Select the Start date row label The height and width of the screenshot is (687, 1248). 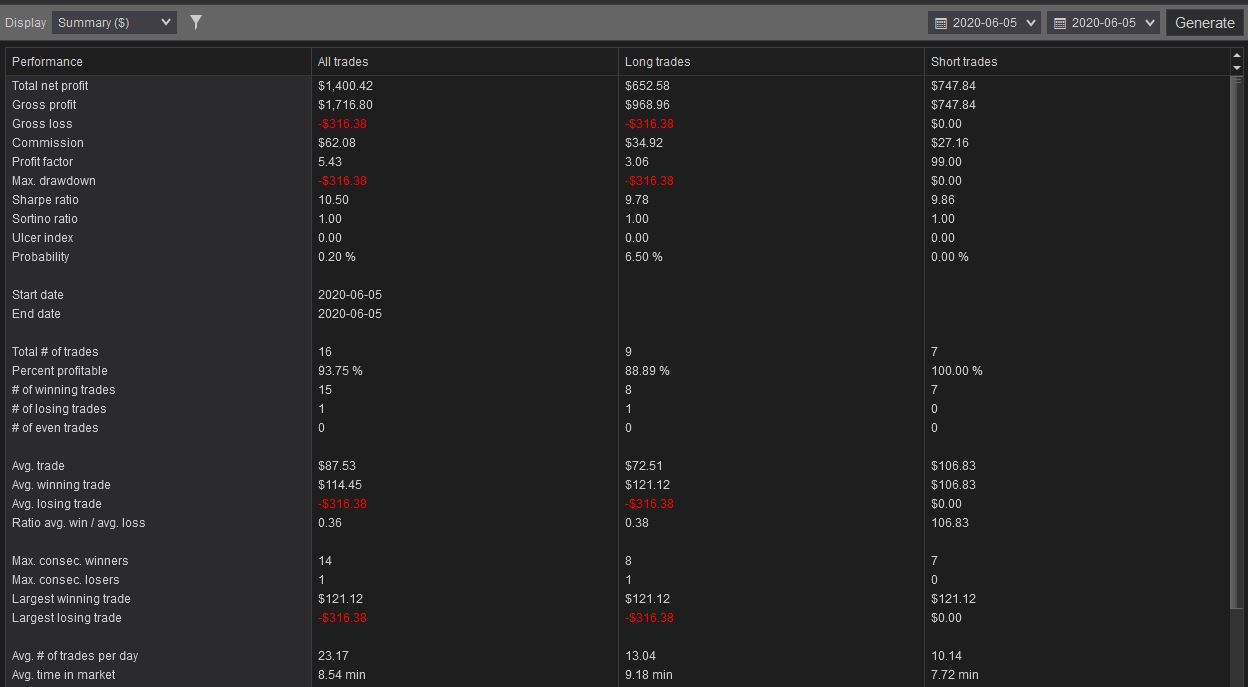tap(37, 295)
